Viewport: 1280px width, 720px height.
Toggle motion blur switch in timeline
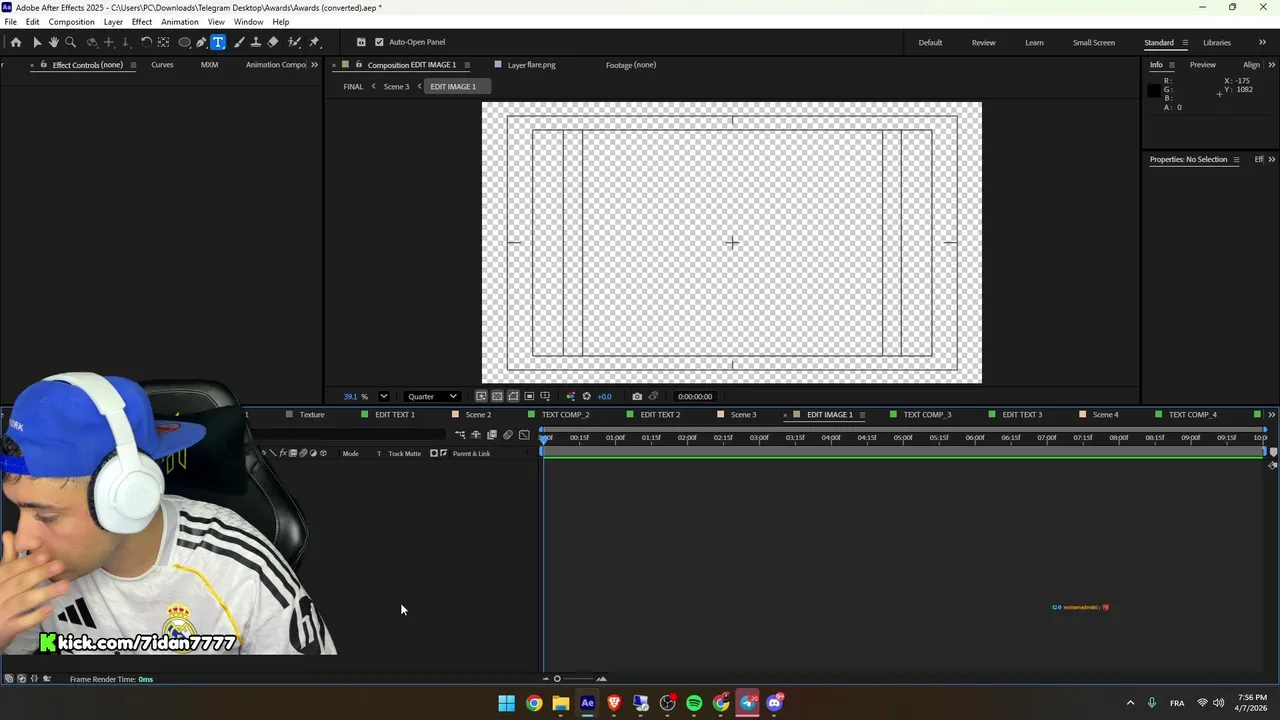click(x=508, y=435)
